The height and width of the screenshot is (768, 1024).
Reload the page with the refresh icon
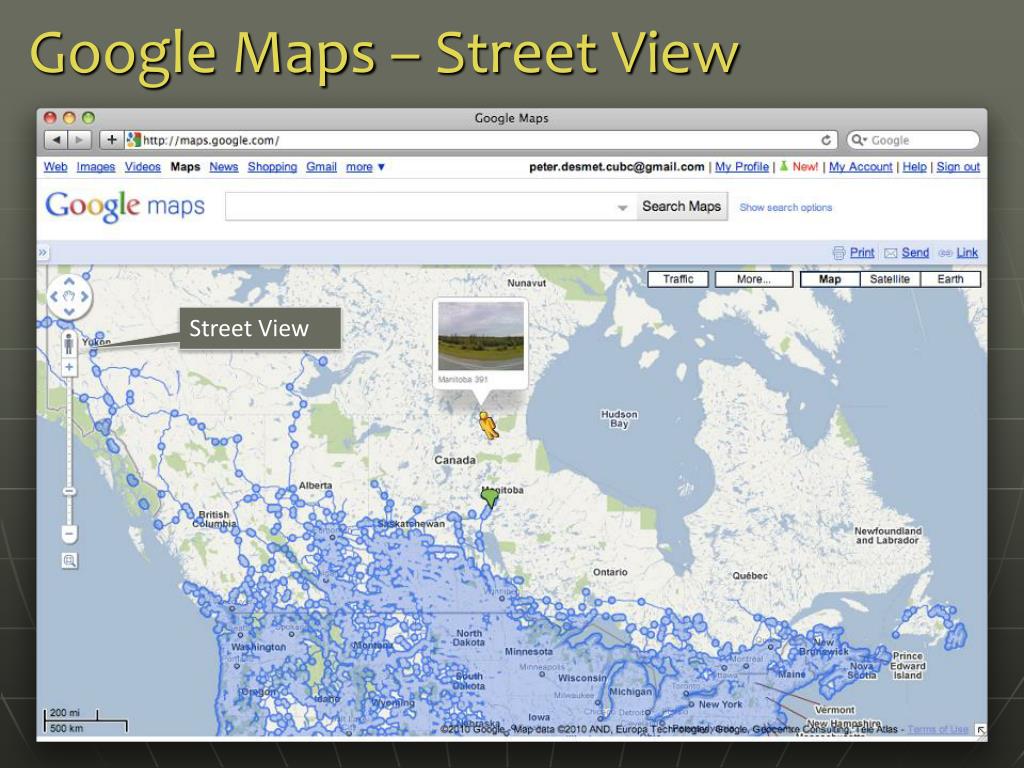point(826,140)
